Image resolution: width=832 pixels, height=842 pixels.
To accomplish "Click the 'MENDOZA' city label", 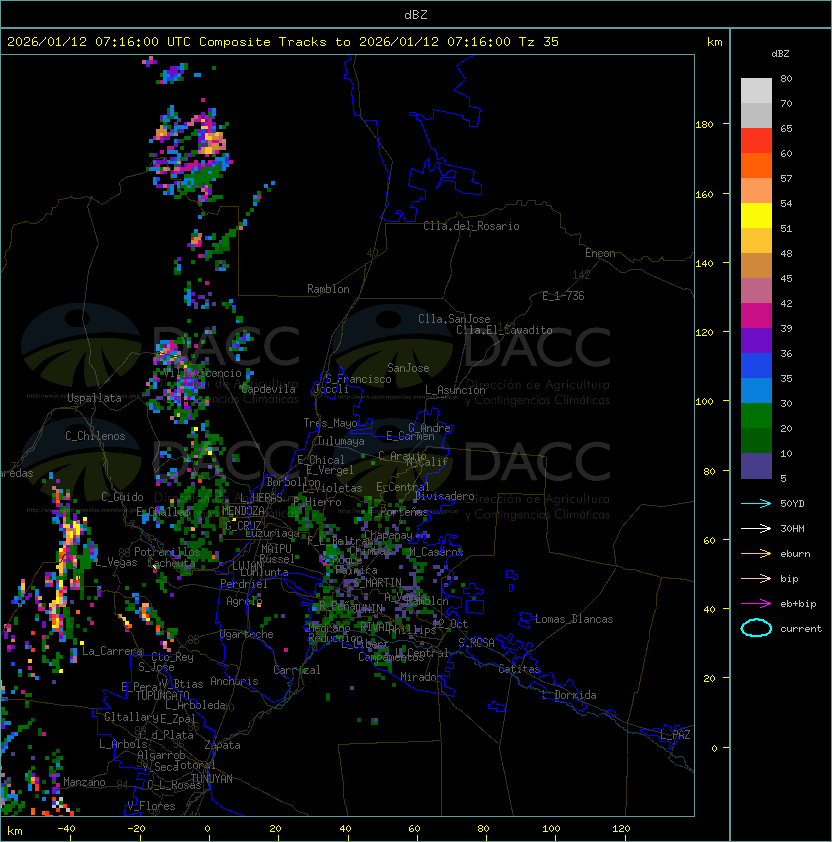I will 243,511.
